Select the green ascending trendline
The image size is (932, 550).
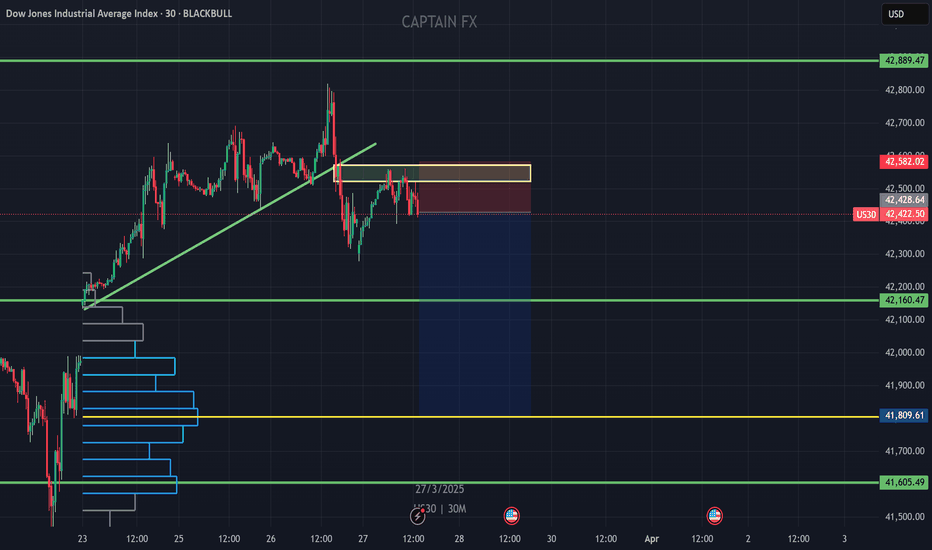click(232, 225)
